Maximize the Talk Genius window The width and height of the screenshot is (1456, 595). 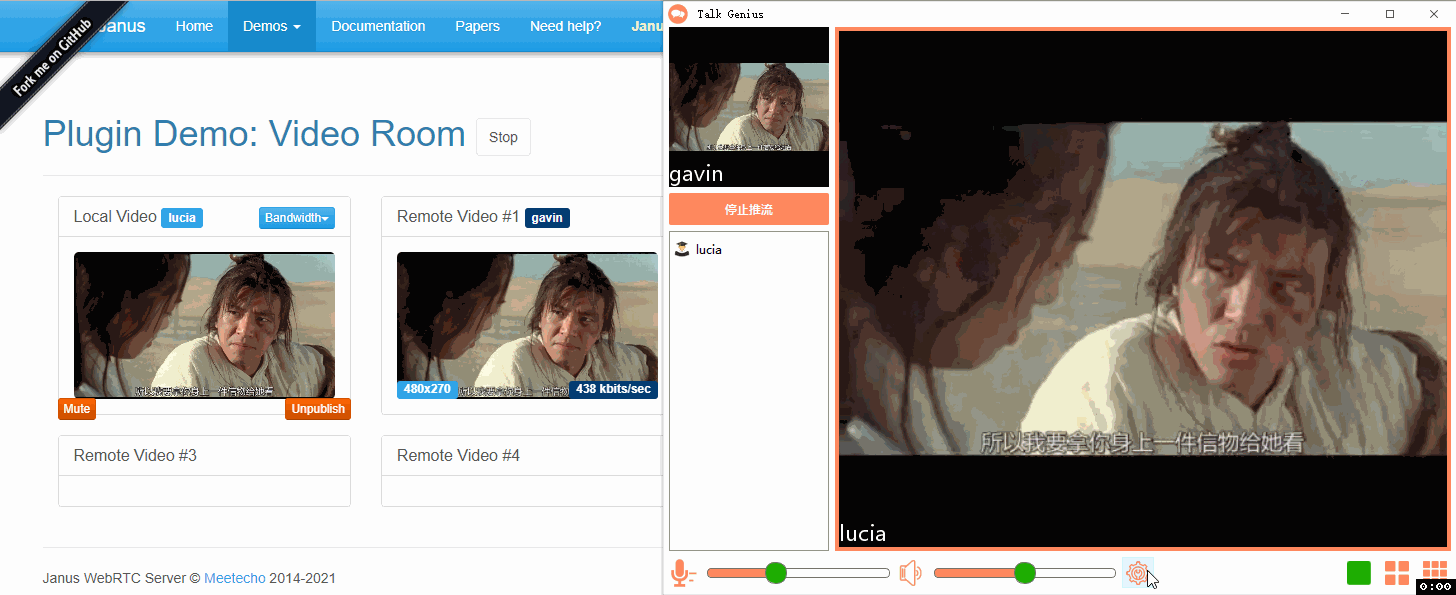(x=1390, y=13)
